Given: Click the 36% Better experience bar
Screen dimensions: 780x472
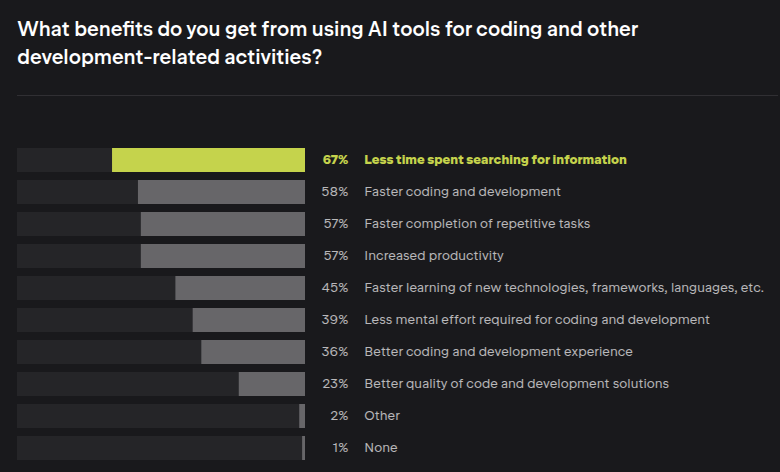Looking at the screenshot, I should click(x=253, y=352).
